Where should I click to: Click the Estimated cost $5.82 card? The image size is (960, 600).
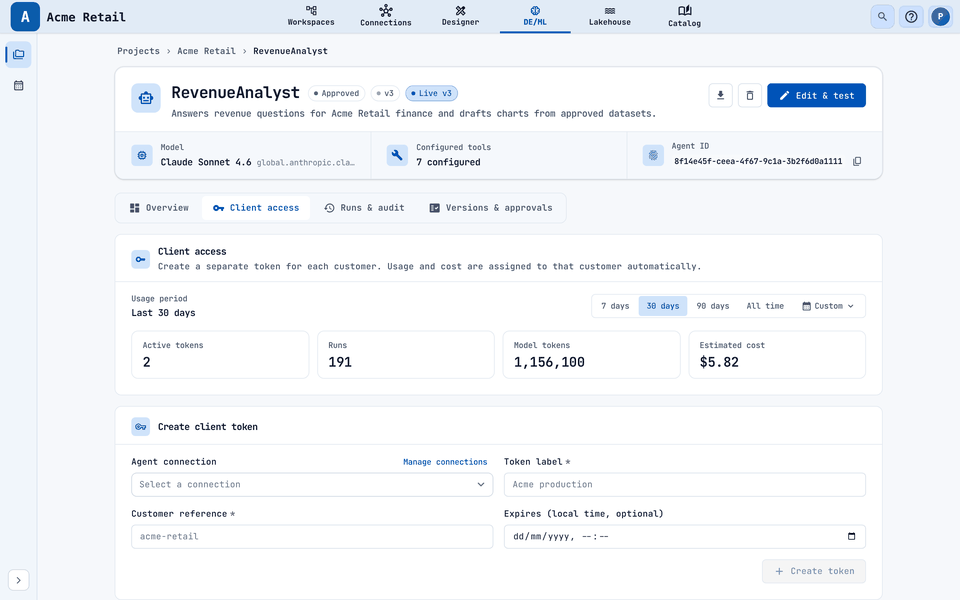tap(777, 354)
